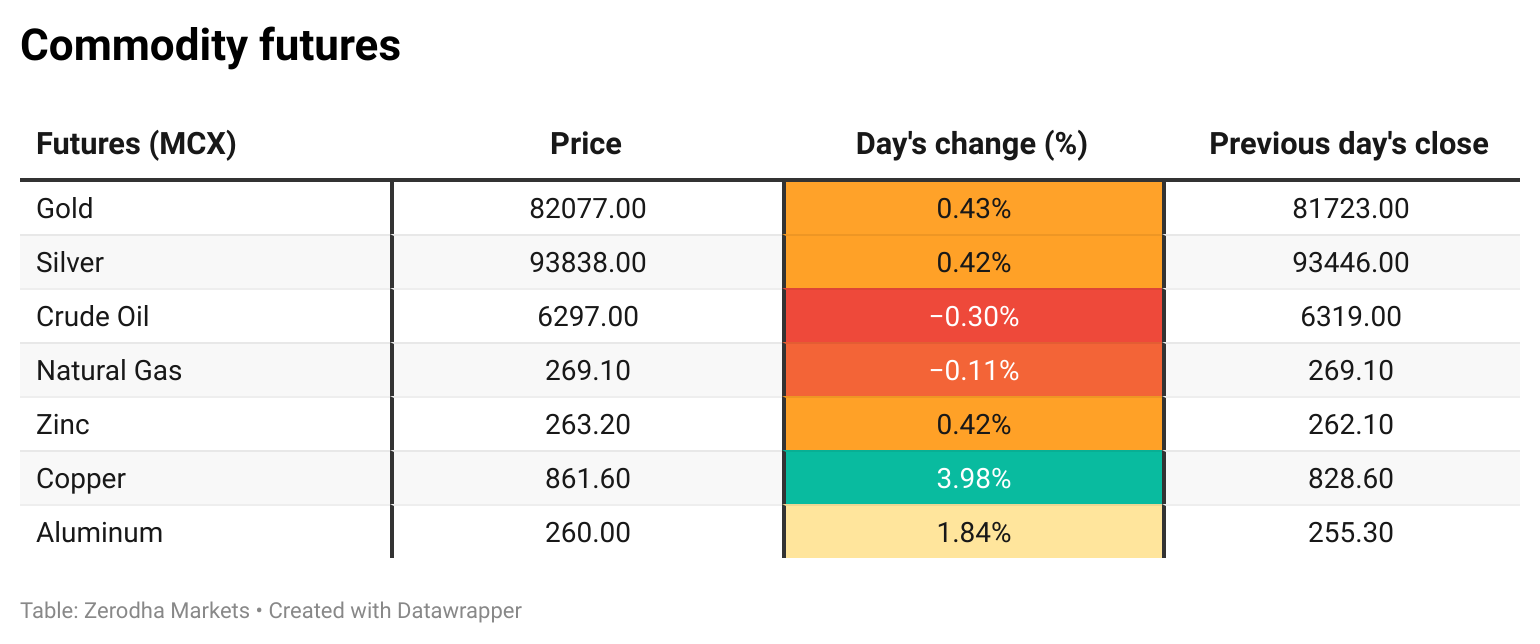
Task: Click the Futures (MCX) column header
Action: click(x=136, y=144)
